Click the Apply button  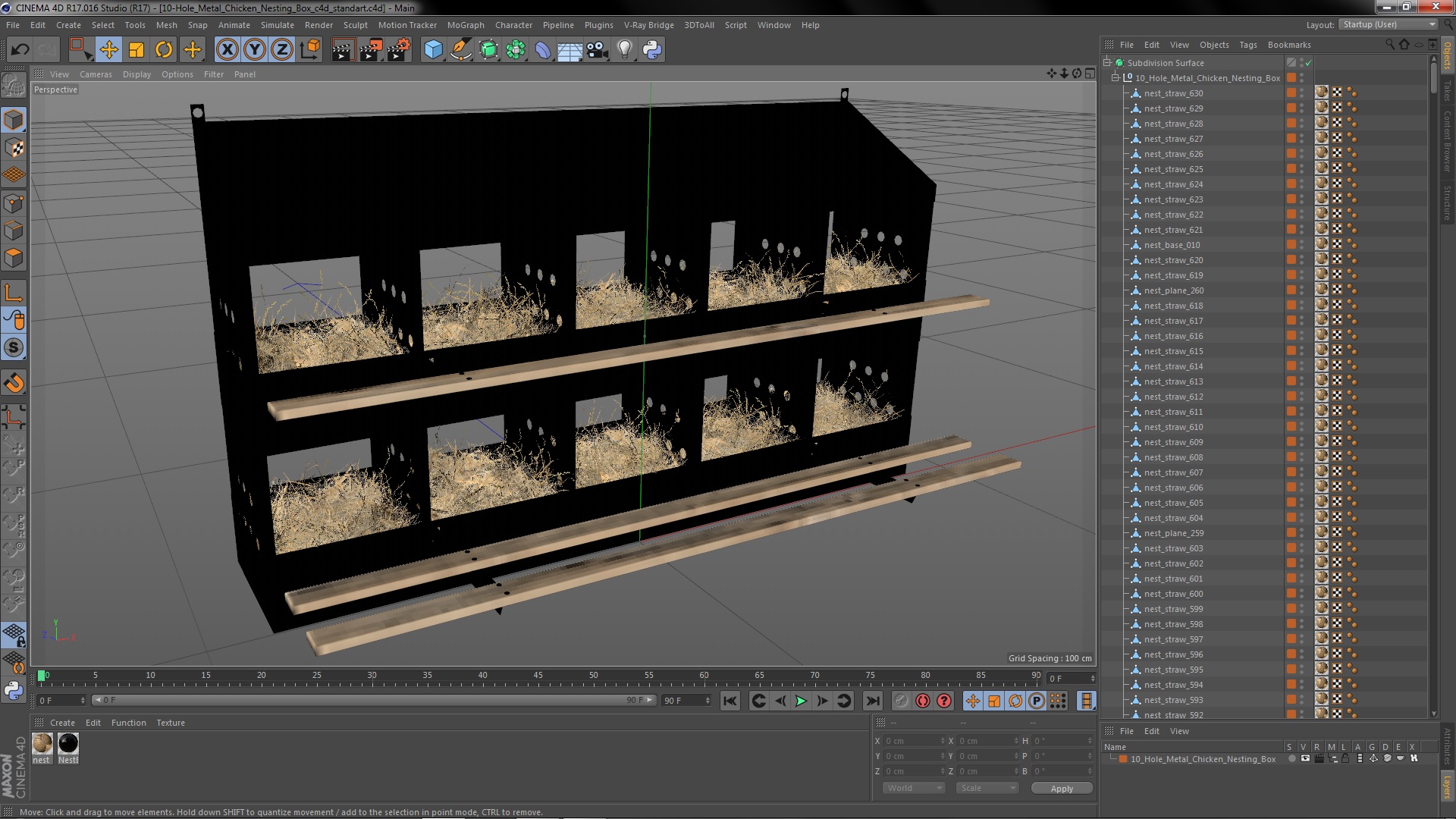(x=1062, y=789)
